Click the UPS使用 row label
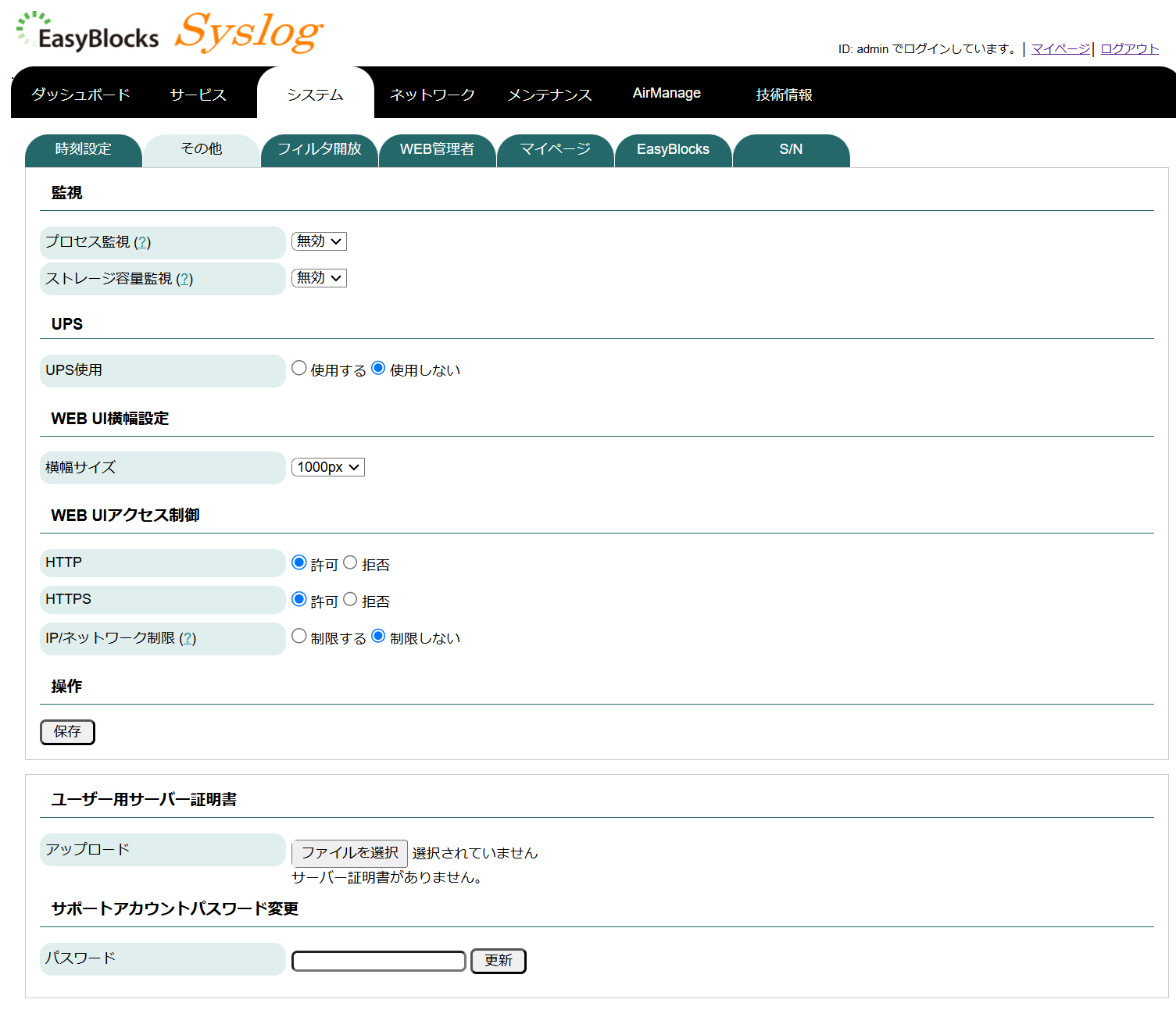The width and height of the screenshot is (1176, 1010). (x=163, y=371)
